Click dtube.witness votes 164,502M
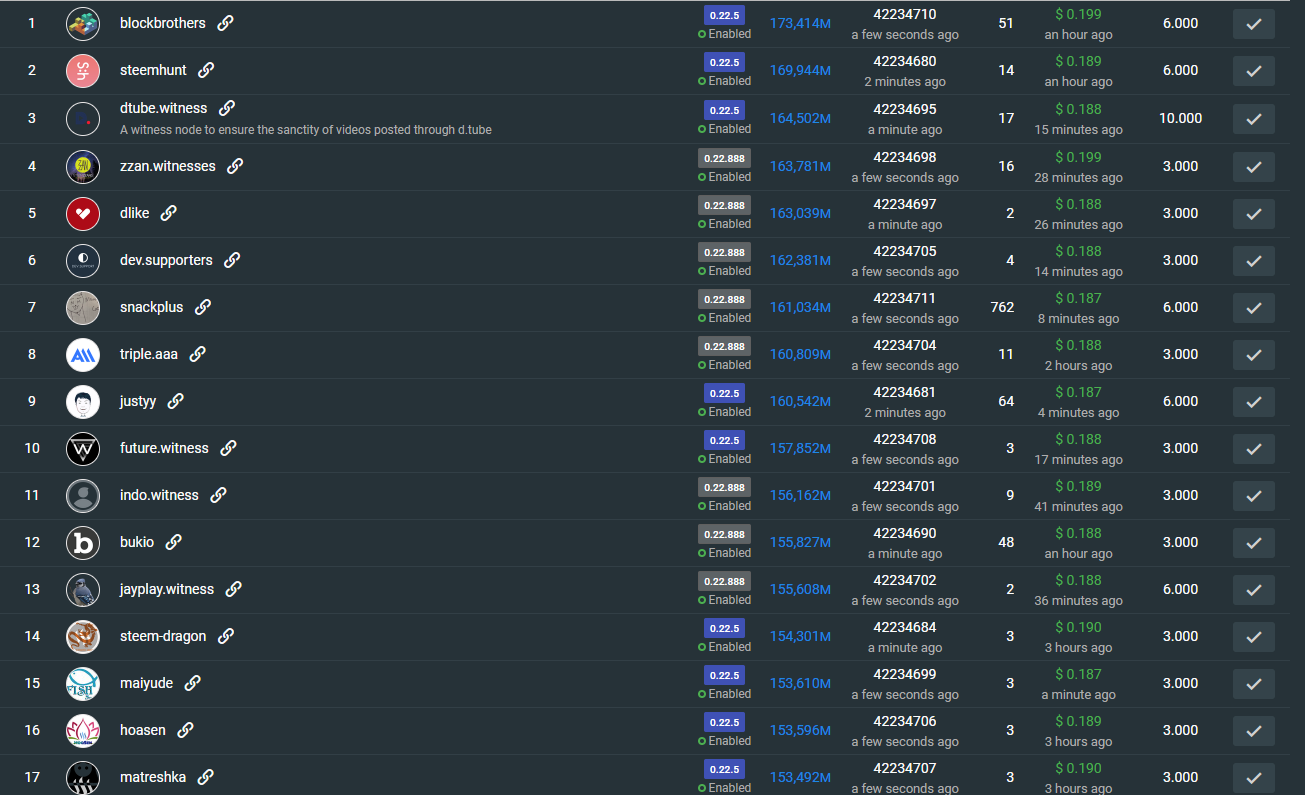This screenshot has height=795, width=1305. point(800,118)
